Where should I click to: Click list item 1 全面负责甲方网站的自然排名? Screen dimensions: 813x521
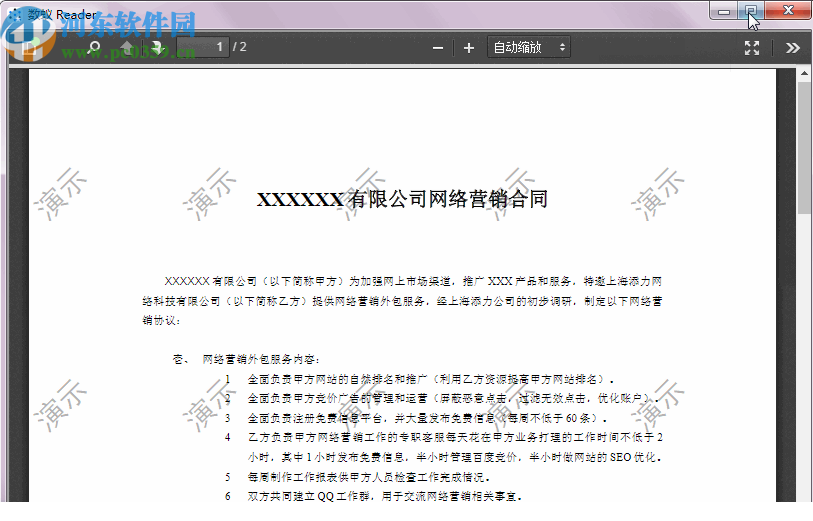coord(419,379)
